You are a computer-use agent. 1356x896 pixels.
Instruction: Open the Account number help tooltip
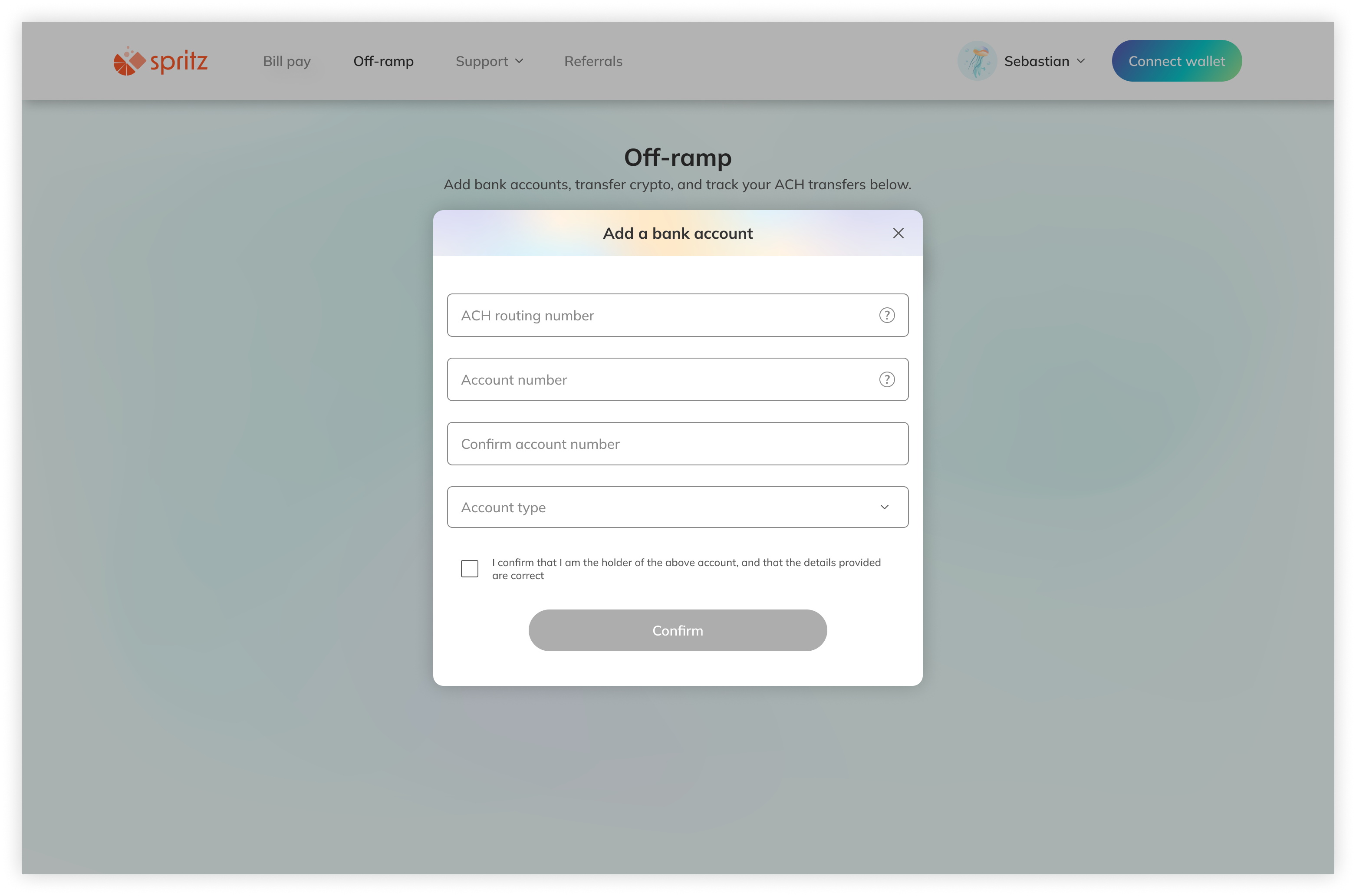[886, 379]
